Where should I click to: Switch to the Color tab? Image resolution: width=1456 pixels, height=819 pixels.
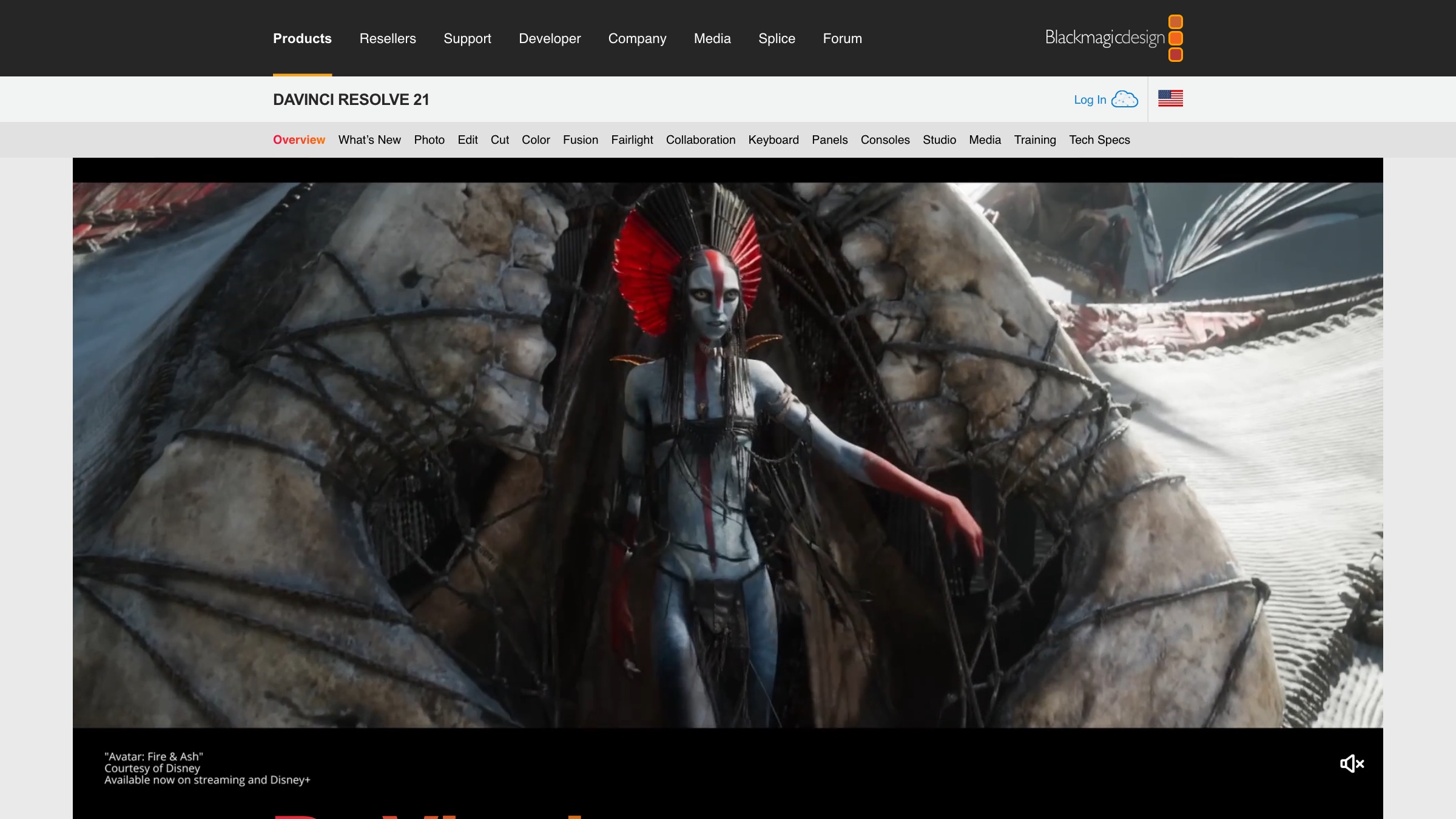(536, 140)
